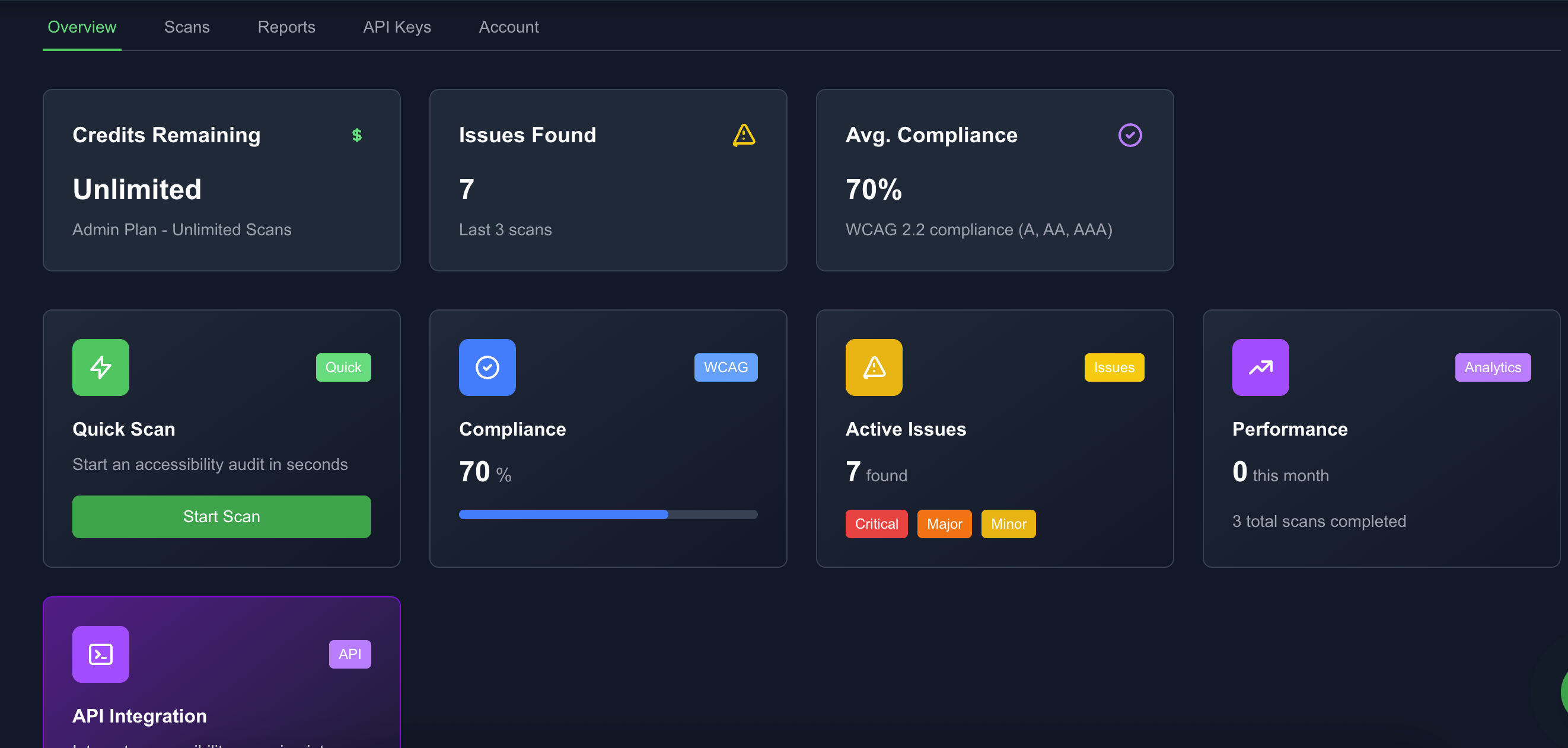Click the WCAG label badge
The height and width of the screenshot is (748, 1568).
click(725, 367)
